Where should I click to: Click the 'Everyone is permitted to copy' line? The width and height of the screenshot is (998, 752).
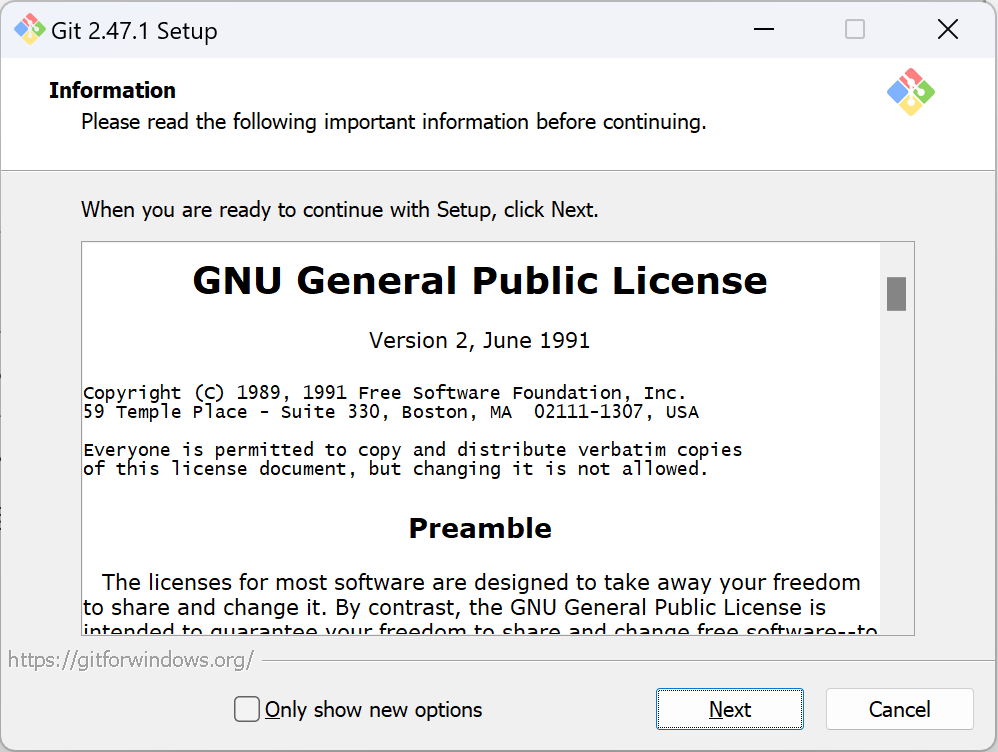click(412, 450)
